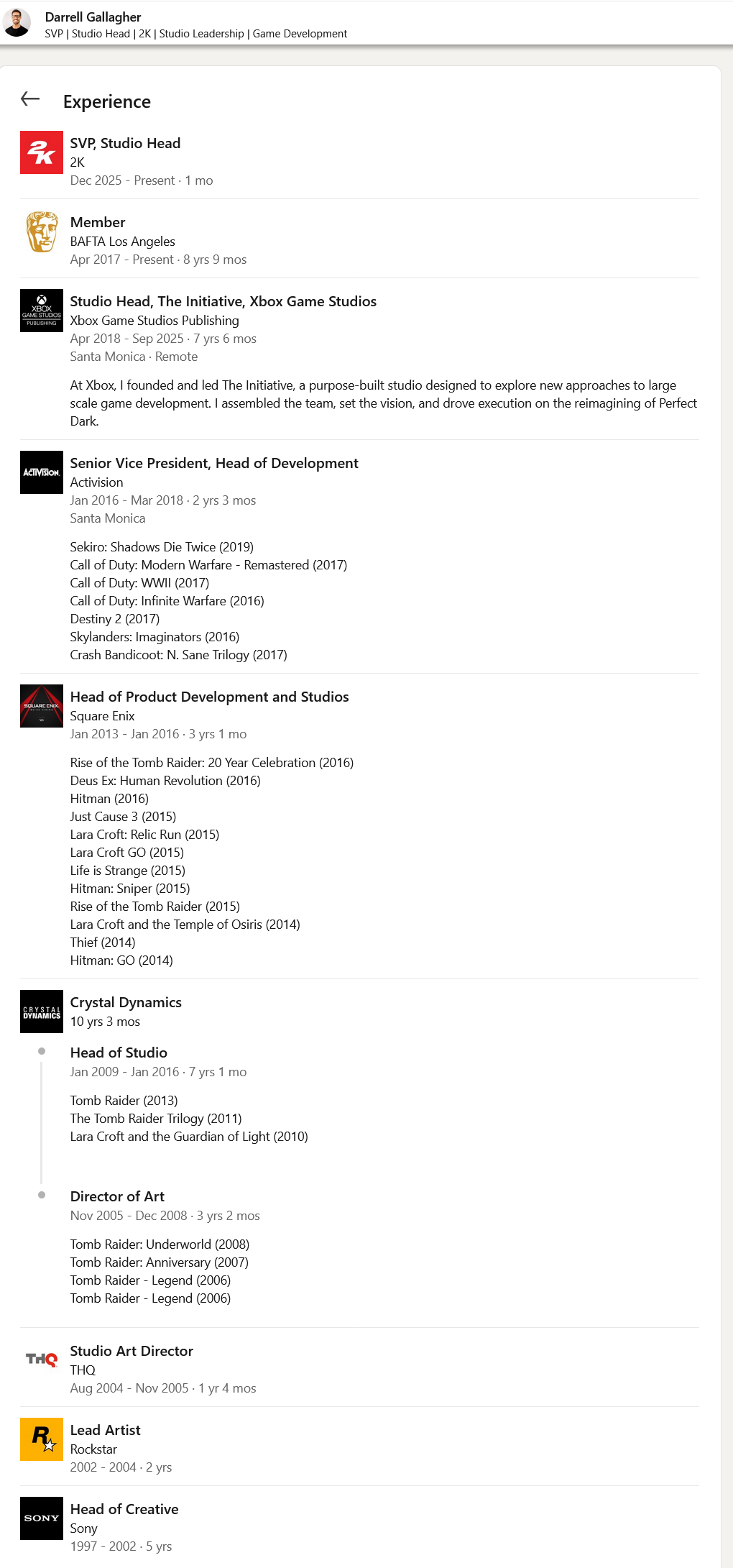Image resolution: width=733 pixels, height=1568 pixels.
Task: Select the Lead Artist role title
Action: click(105, 1430)
